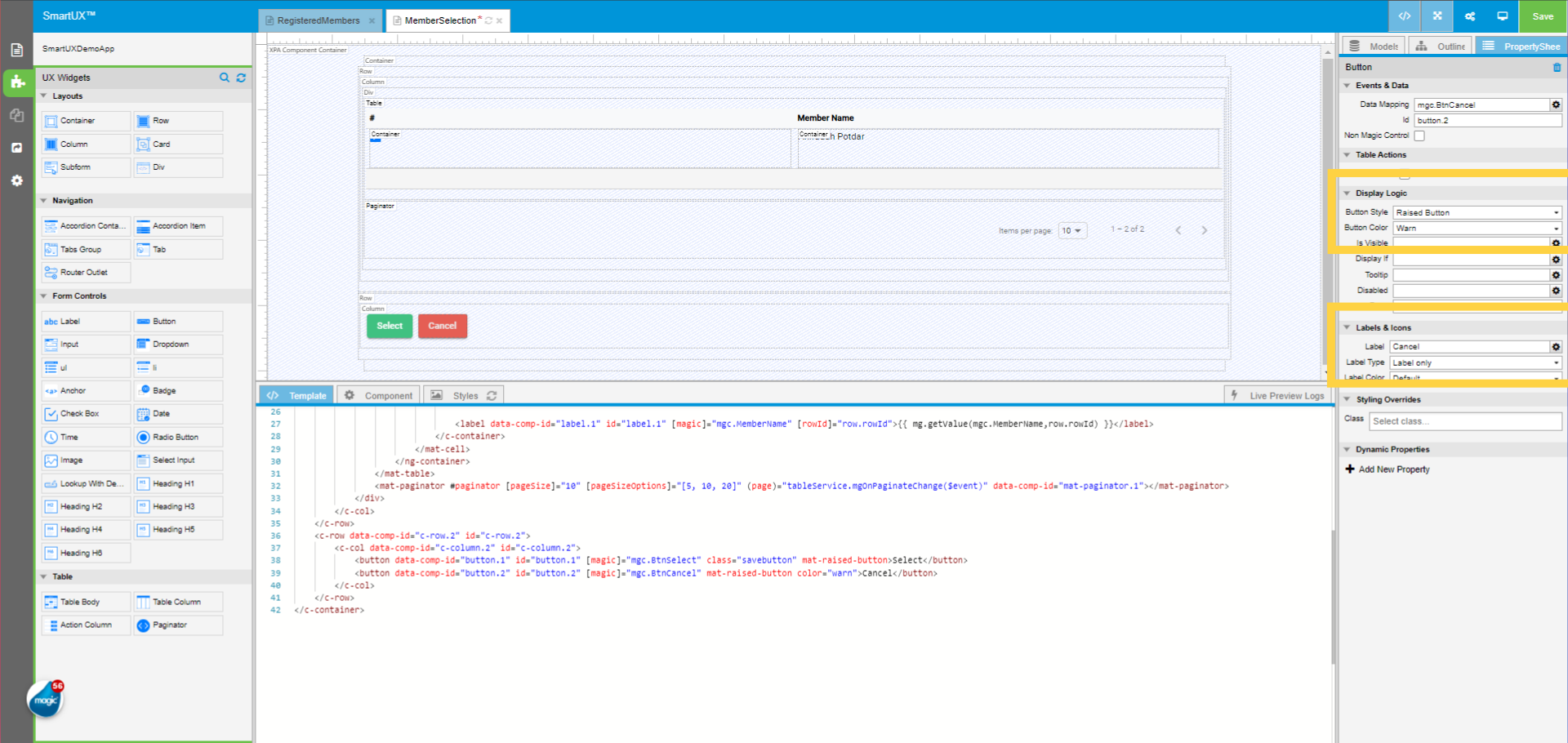Click the document icon at top of left sidebar
Screen dimensions: 1568x743
coord(16,49)
